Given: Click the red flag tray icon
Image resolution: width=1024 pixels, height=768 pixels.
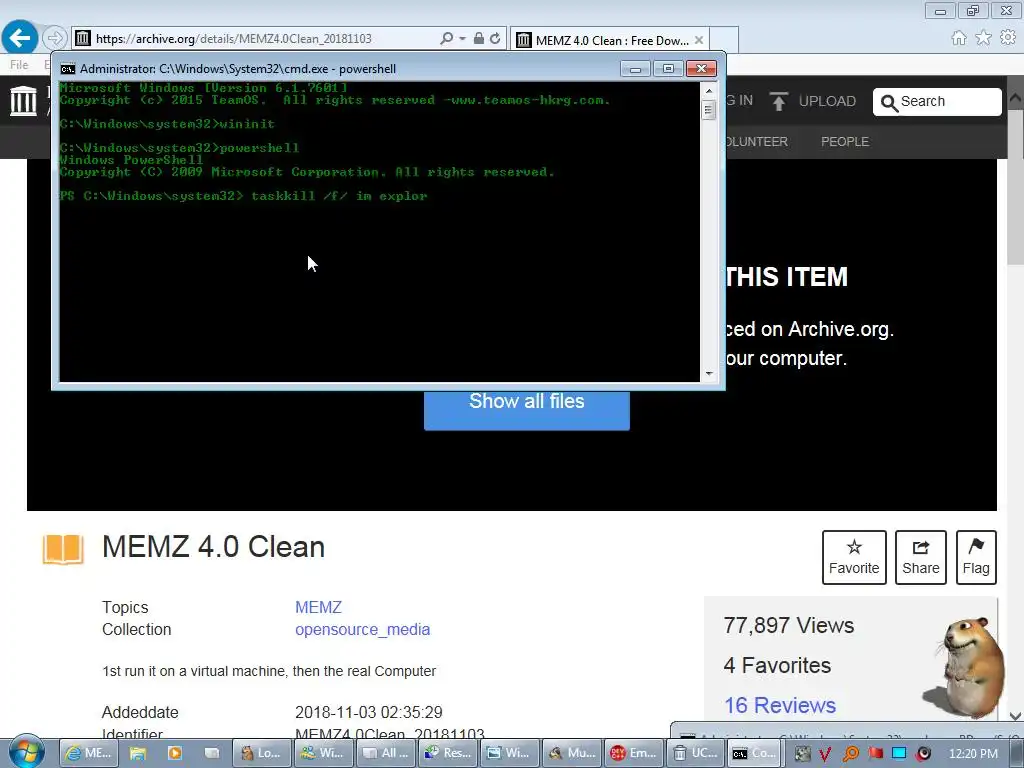Looking at the screenshot, I should click(x=875, y=754).
